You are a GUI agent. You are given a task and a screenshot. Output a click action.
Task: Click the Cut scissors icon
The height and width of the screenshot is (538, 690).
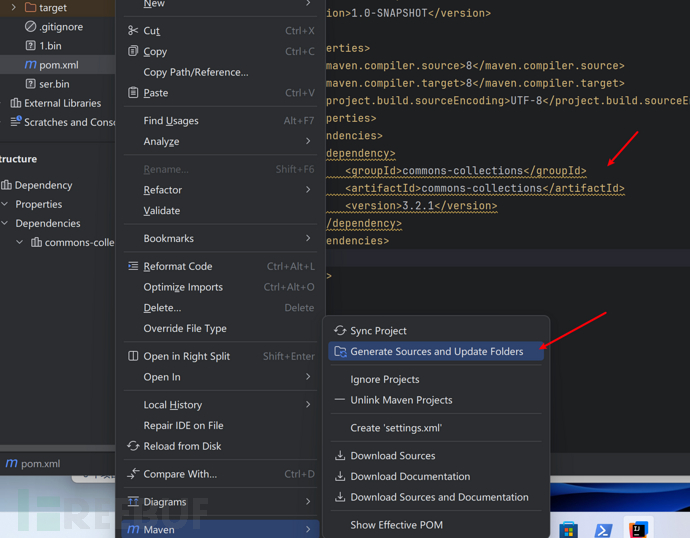[133, 31]
